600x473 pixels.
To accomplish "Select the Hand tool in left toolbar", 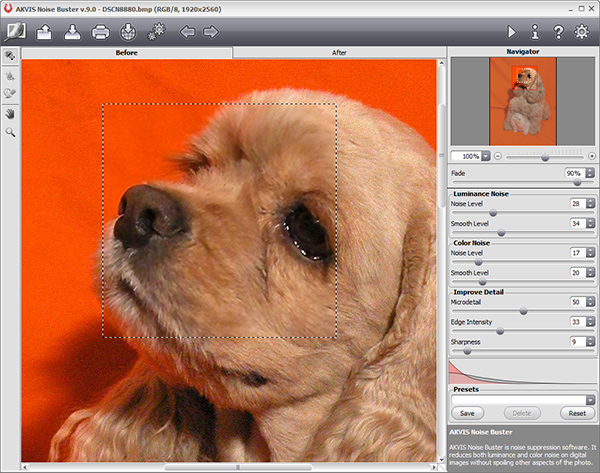I will coord(11,113).
